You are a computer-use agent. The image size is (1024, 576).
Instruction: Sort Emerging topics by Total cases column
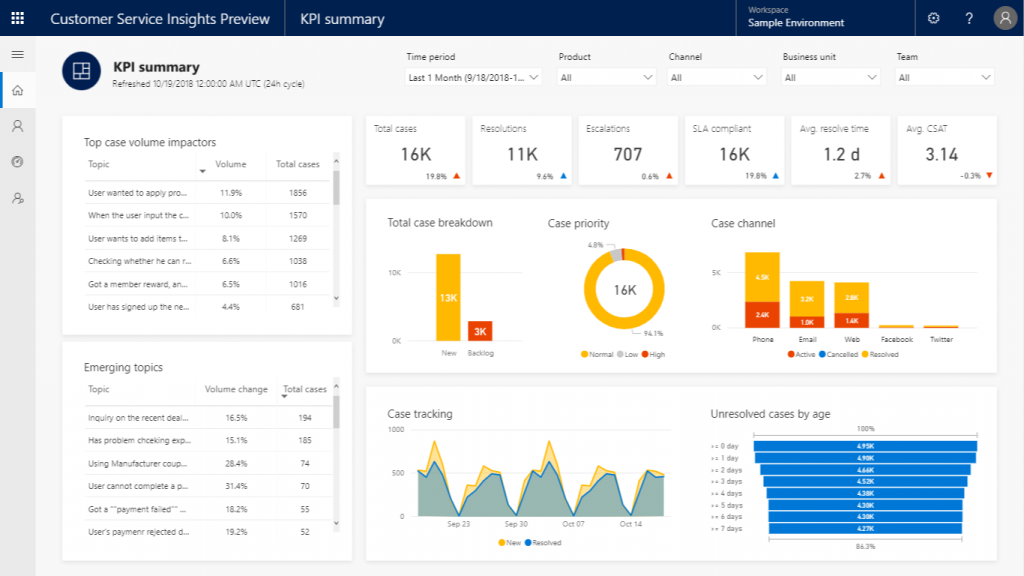(x=304, y=389)
